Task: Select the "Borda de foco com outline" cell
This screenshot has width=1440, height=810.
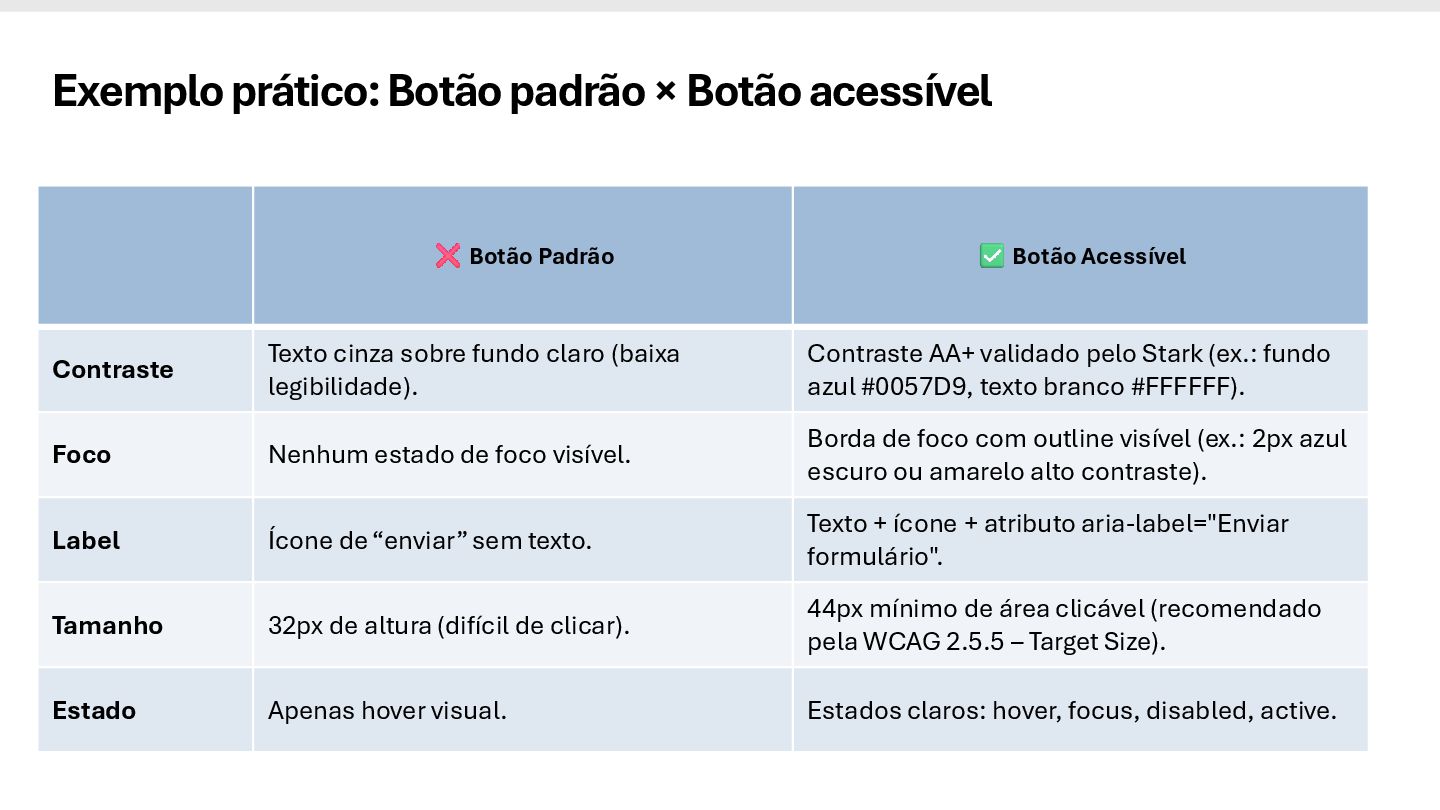Action: tap(1077, 455)
